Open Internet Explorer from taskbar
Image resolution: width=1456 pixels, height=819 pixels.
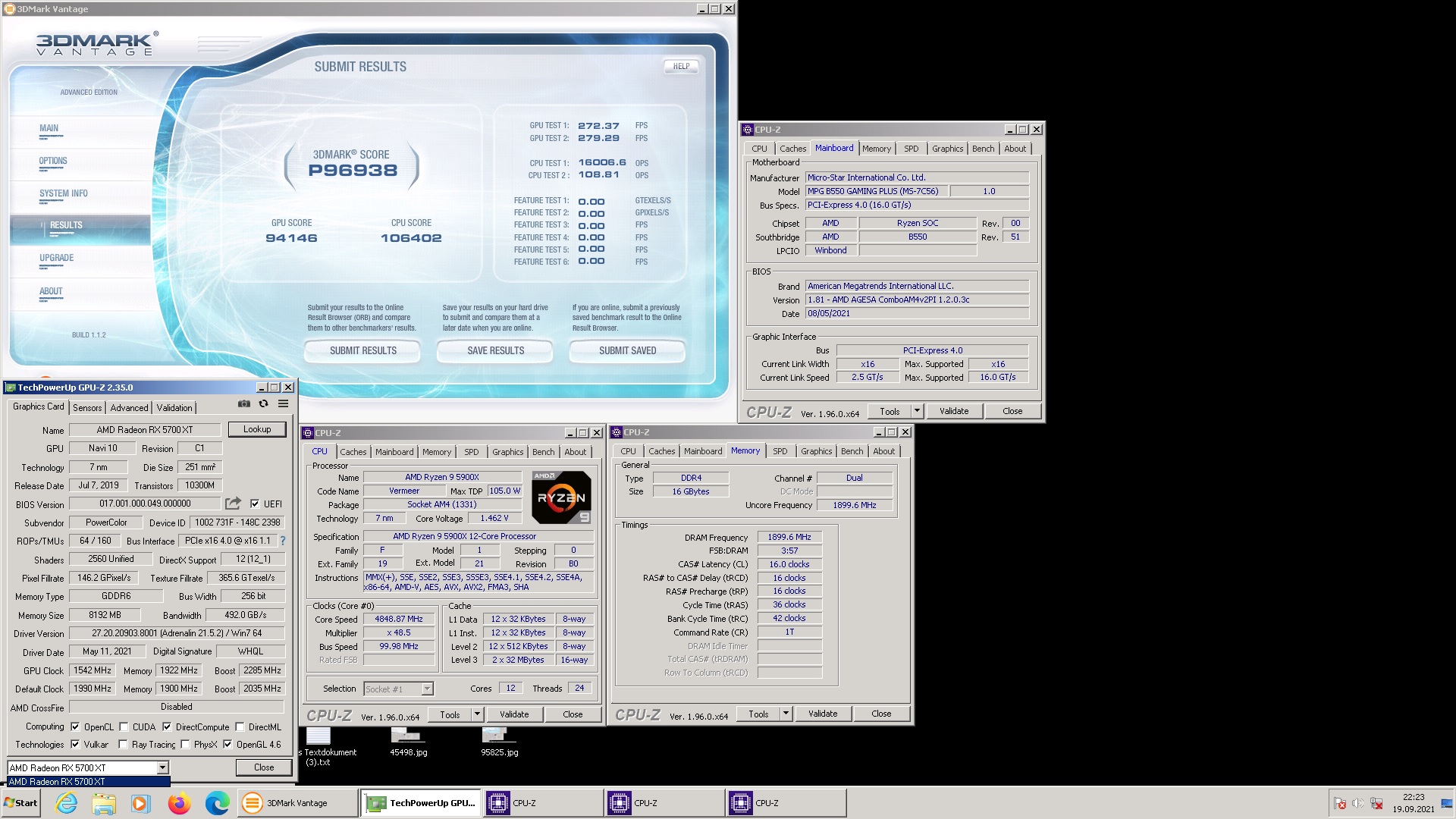tap(67, 803)
